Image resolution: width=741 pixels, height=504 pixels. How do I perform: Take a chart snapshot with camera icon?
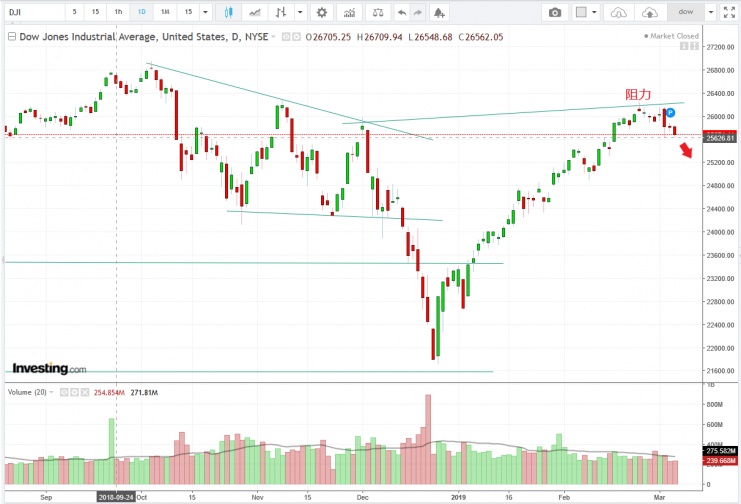pyautogui.click(x=556, y=12)
